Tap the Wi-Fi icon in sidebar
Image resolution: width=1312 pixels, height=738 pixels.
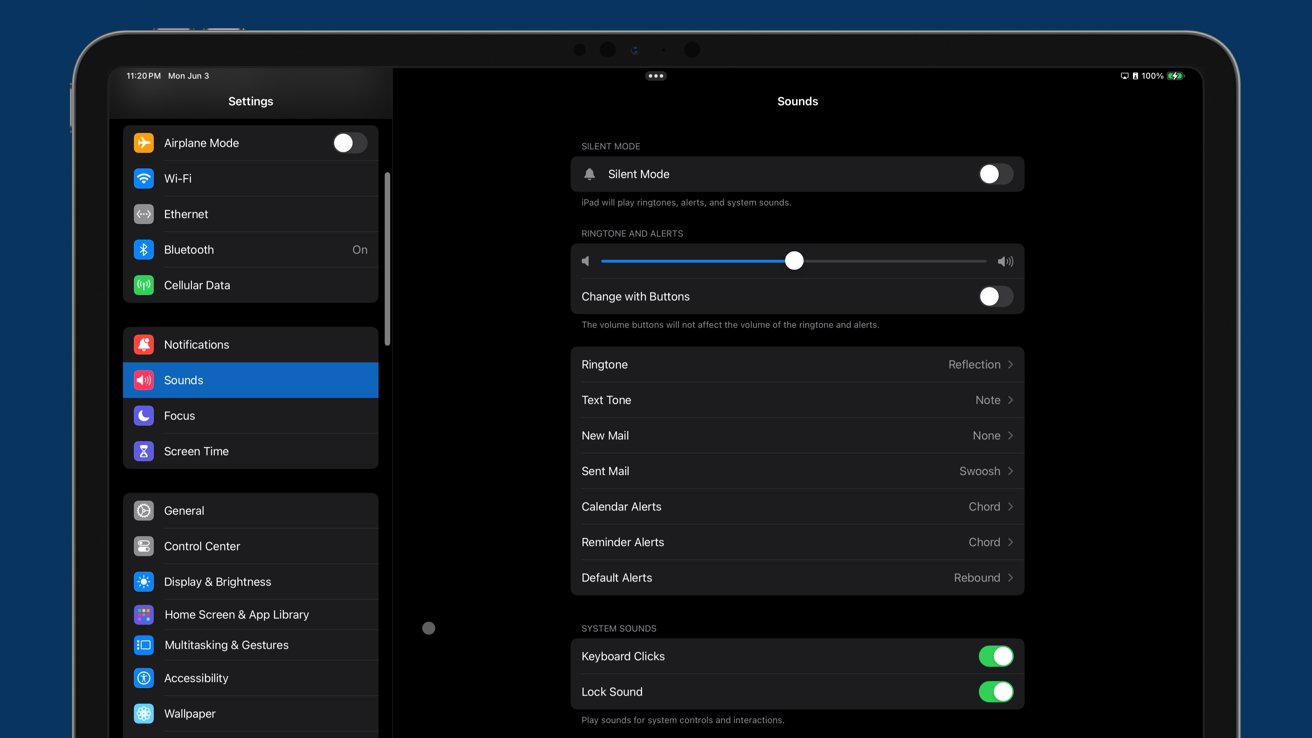click(144, 179)
